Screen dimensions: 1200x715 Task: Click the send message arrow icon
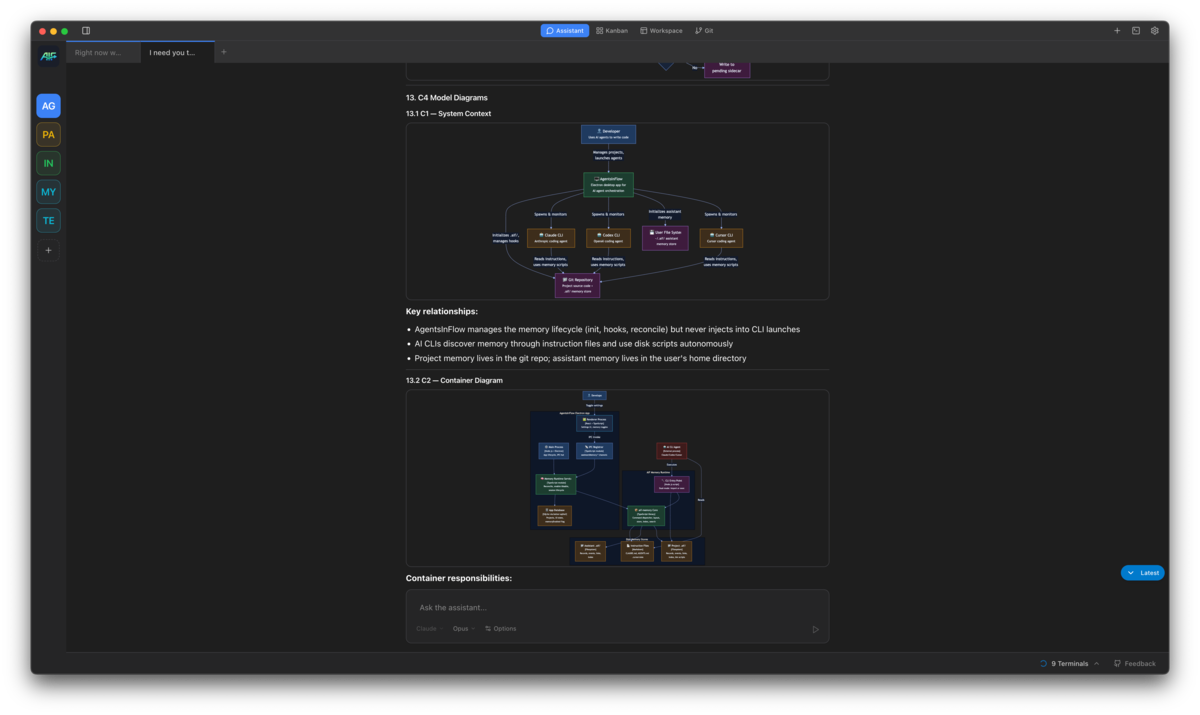click(x=815, y=628)
